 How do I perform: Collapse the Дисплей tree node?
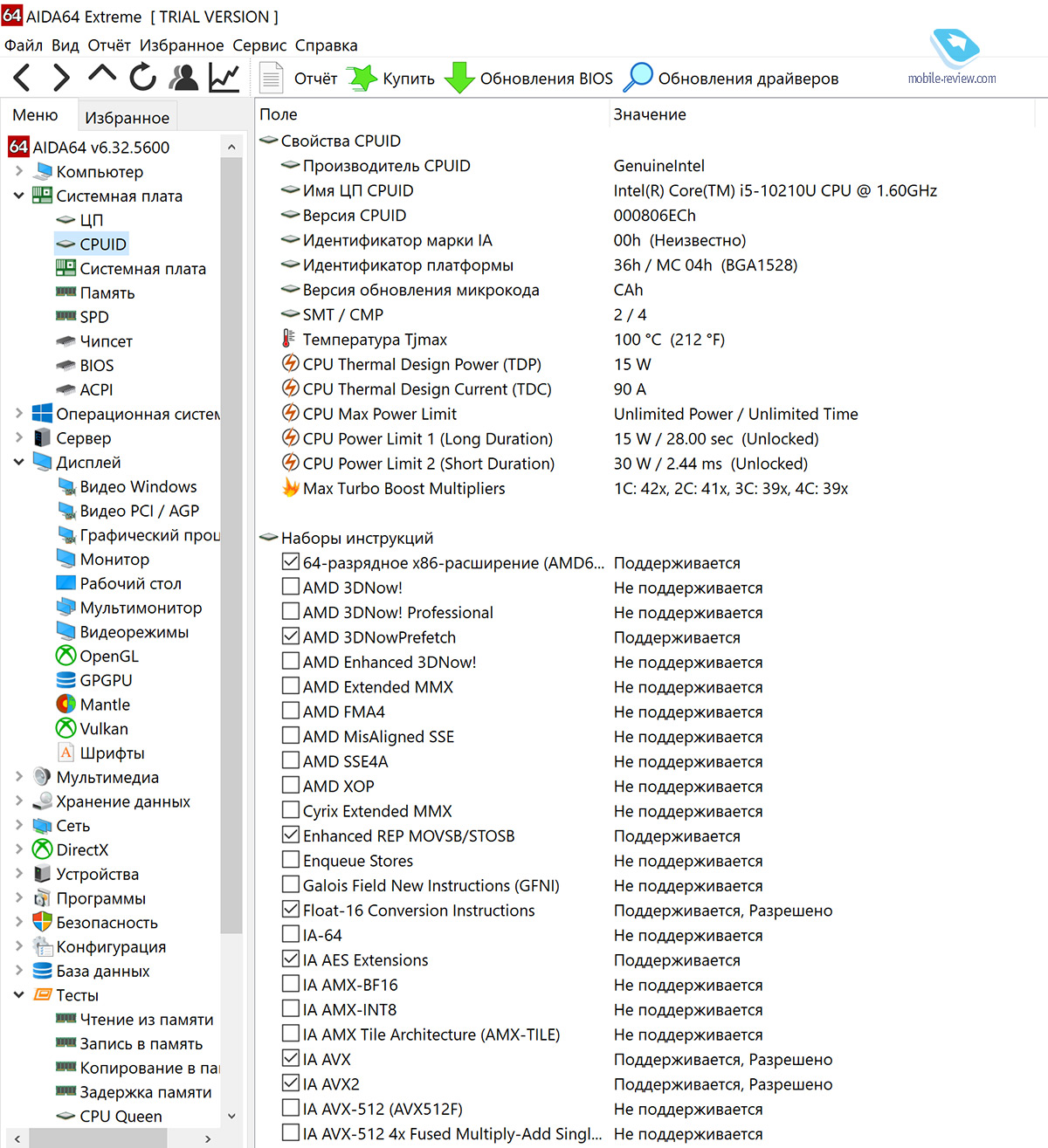[x=19, y=462]
